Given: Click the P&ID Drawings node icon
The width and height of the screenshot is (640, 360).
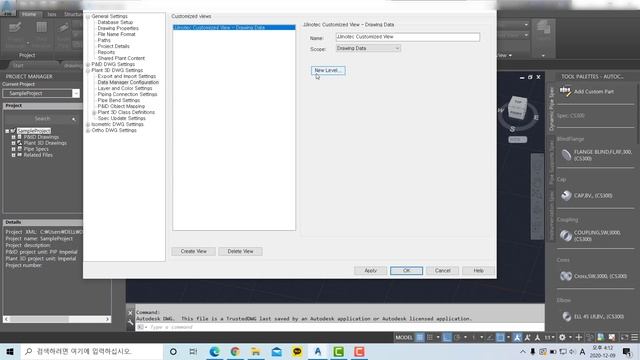Looking at the screenshot, I should tap(20, 137).
